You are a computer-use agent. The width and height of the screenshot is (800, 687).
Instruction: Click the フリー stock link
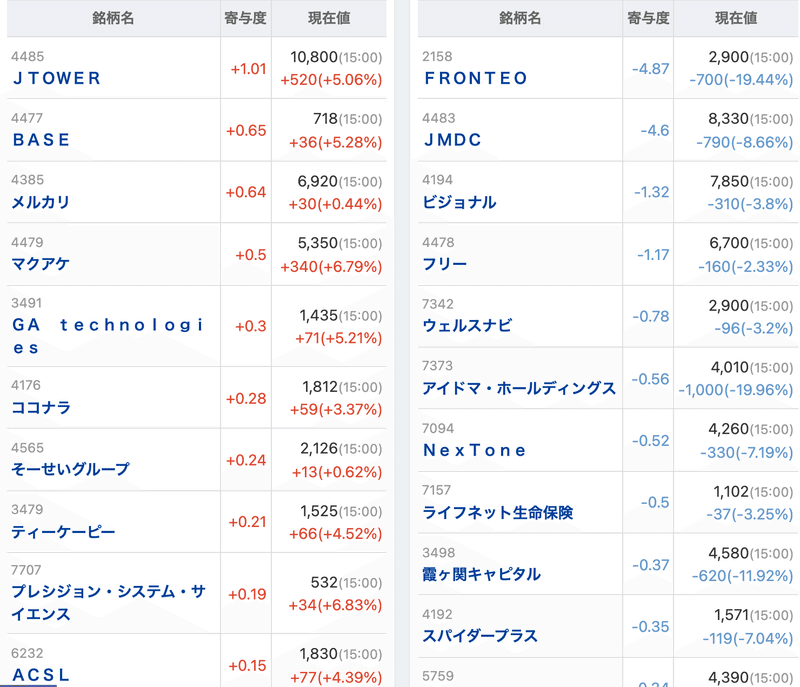(445, 264)
